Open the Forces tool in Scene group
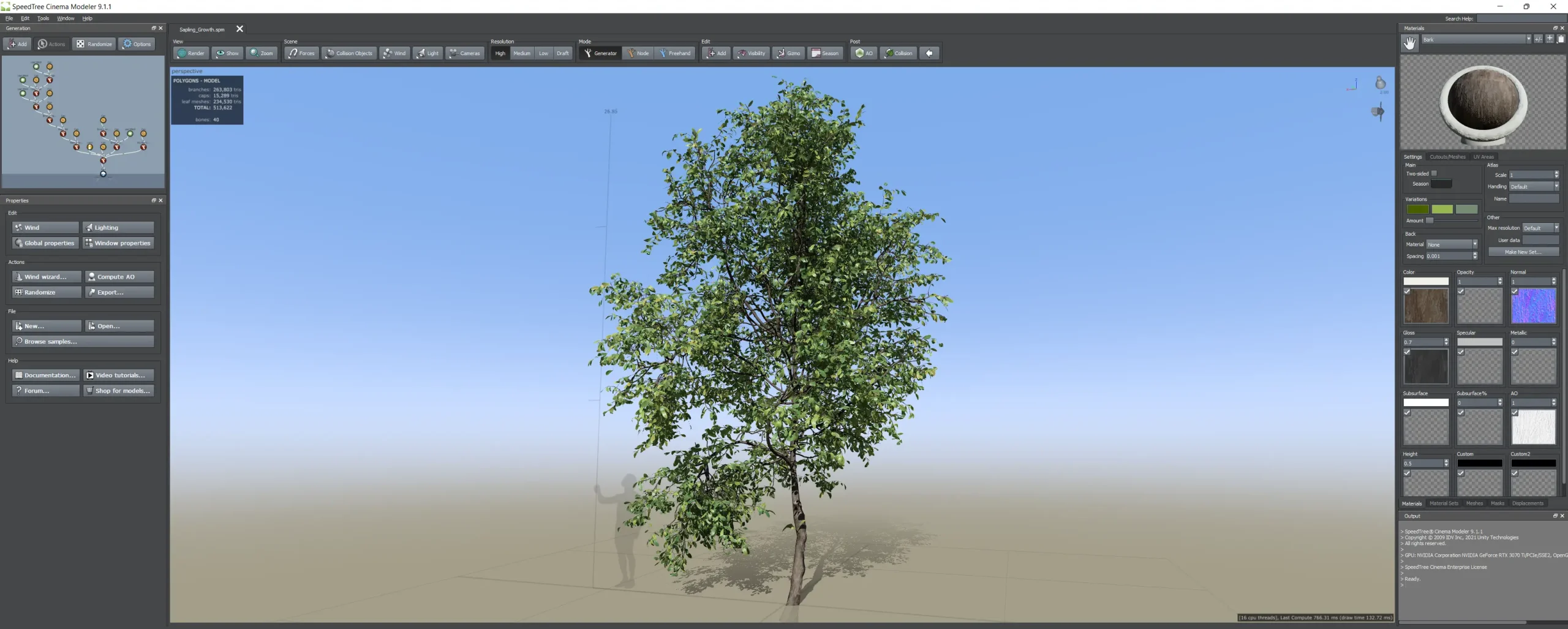Image resolution: width=1568 pixels, height=629 pixels. pos(301,53)
